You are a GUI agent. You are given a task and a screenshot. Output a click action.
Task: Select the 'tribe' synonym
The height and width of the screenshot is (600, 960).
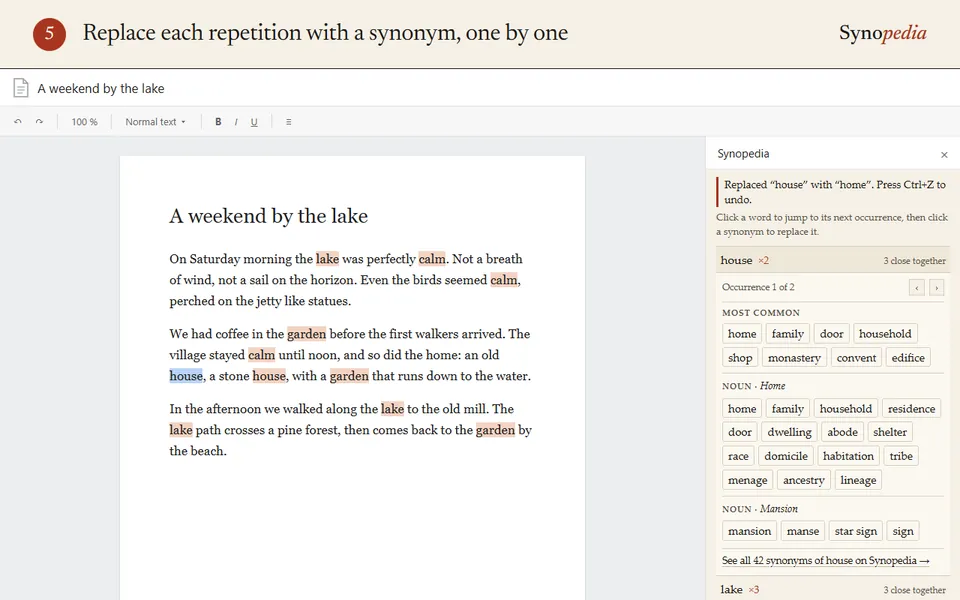901,456
